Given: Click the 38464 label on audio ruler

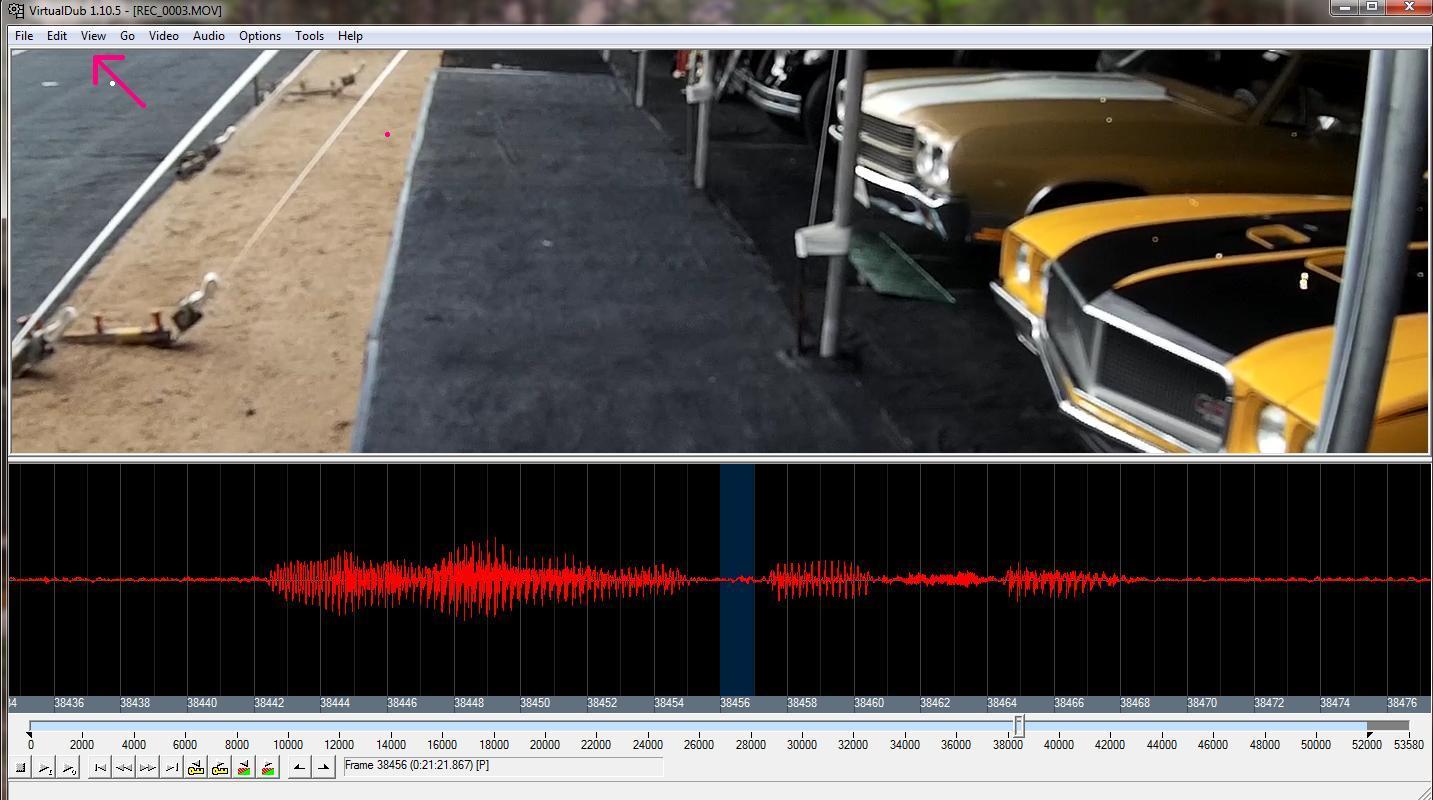Looking at the screenshot, I should pos(1001,703).
